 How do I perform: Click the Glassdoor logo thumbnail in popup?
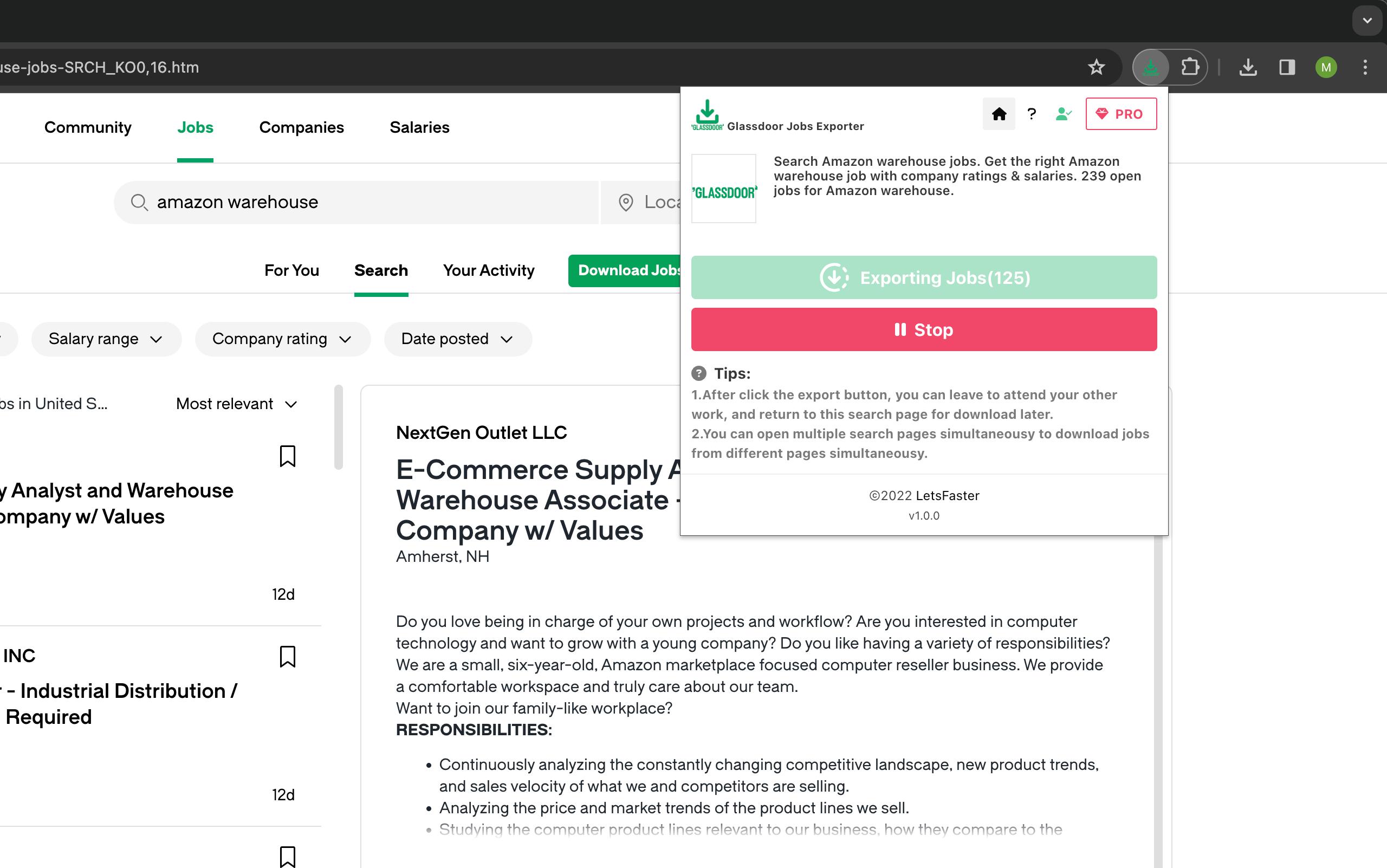[x=723, y=189]
